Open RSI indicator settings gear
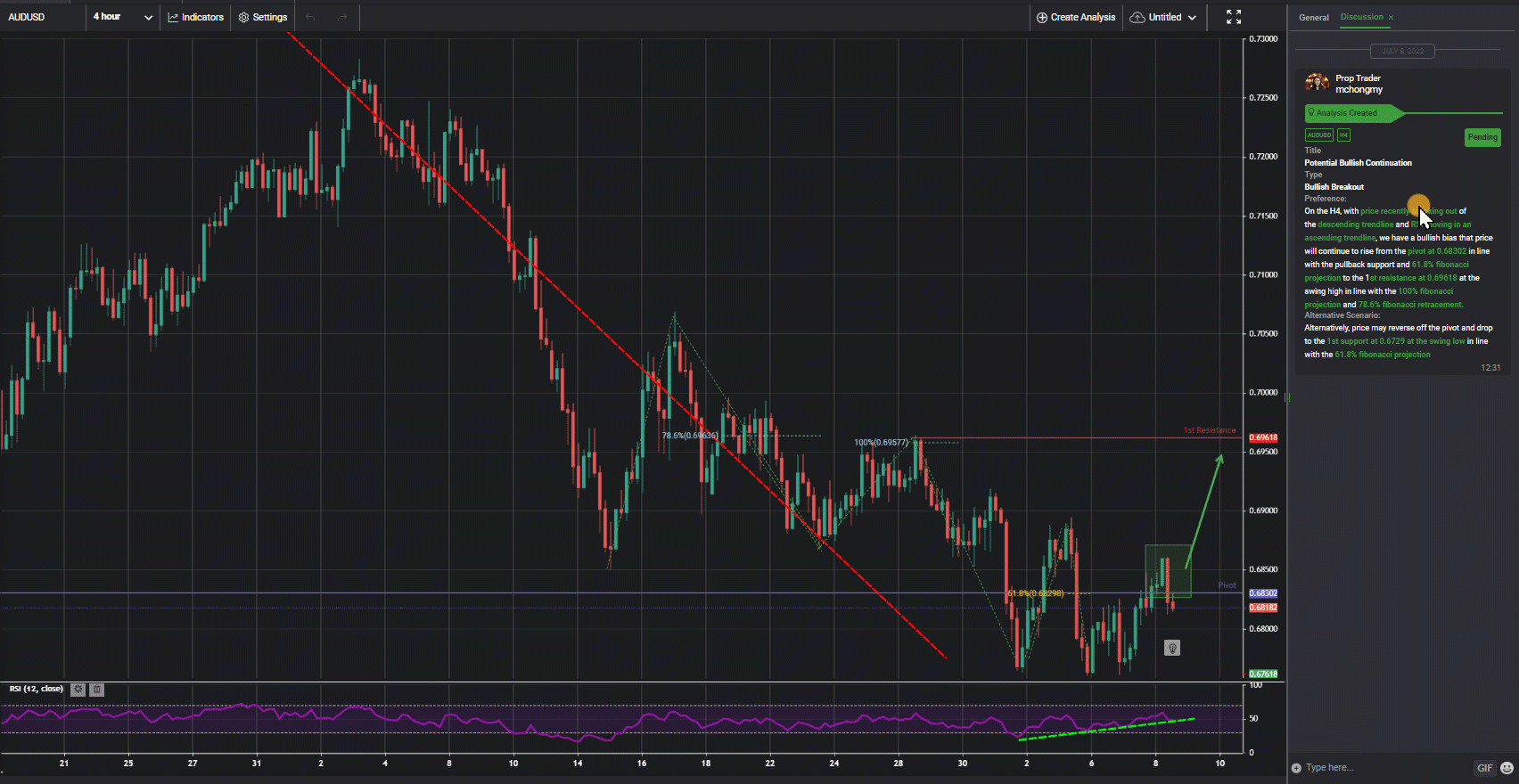 tap(78, 689)
